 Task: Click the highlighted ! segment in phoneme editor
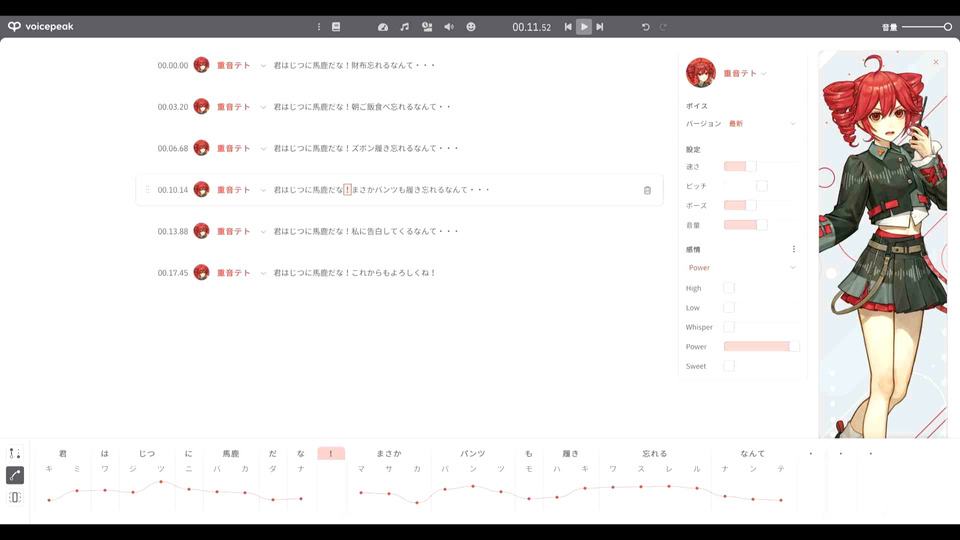point(331,454)
